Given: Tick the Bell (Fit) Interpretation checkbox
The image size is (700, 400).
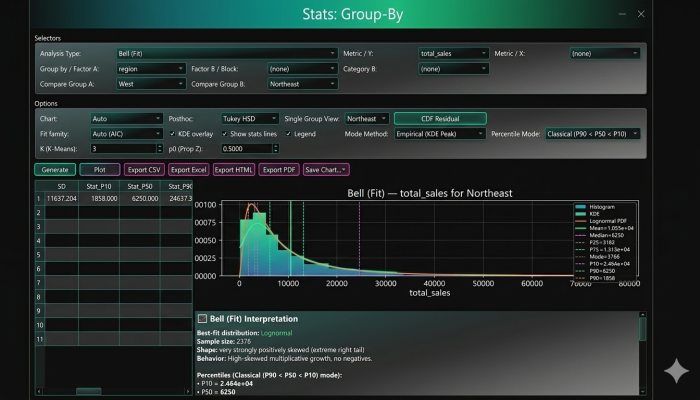Looking at the screenshot, I should pos(203,318).
